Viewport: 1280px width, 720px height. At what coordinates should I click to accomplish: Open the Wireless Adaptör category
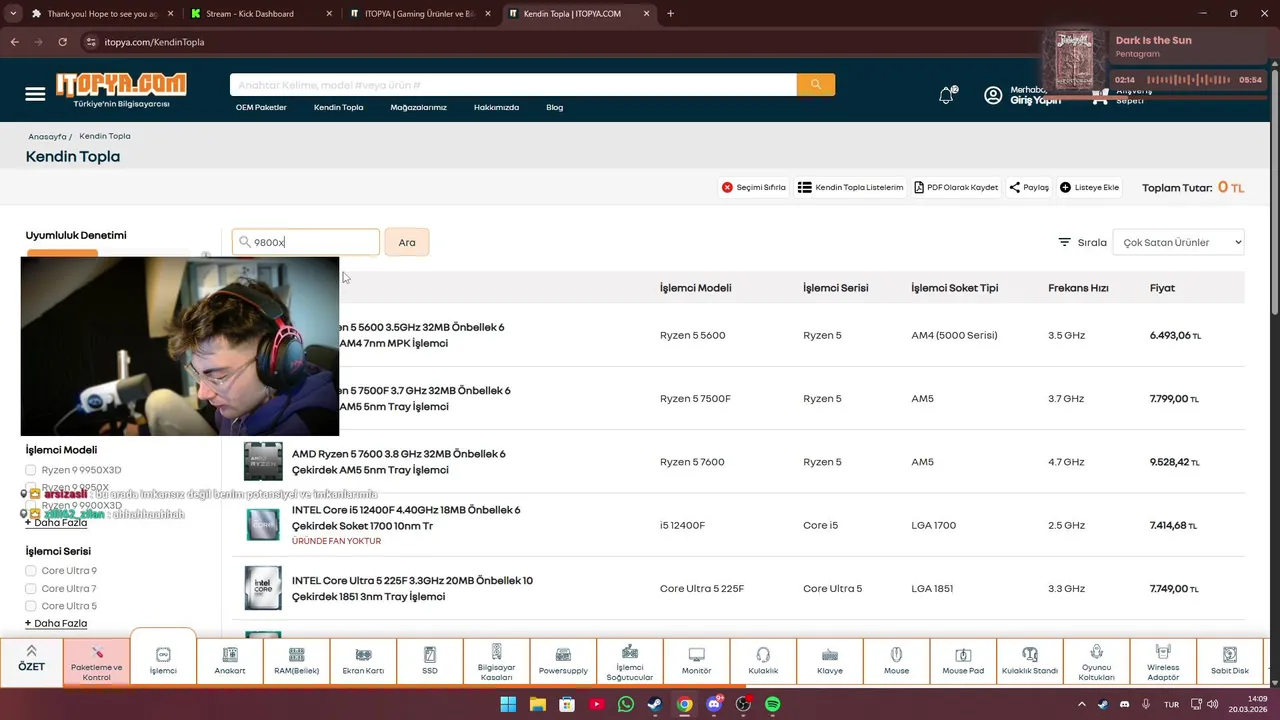(x=1163, y=662)
